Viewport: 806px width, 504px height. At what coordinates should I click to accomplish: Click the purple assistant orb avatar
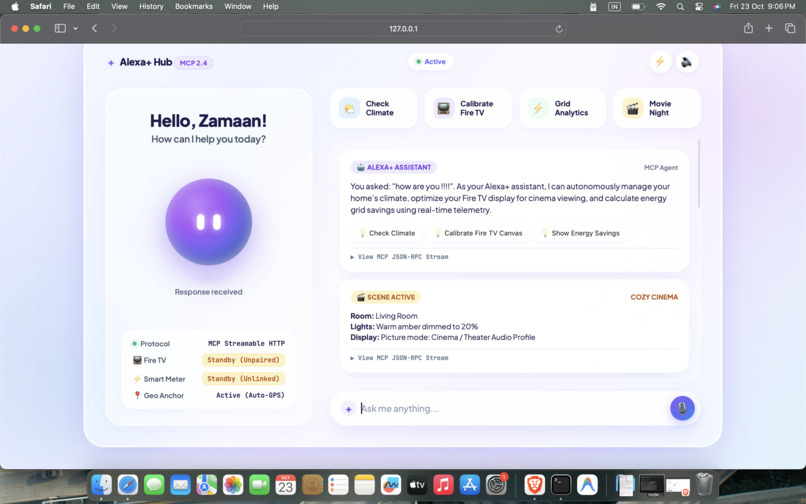tap(209, 222)
